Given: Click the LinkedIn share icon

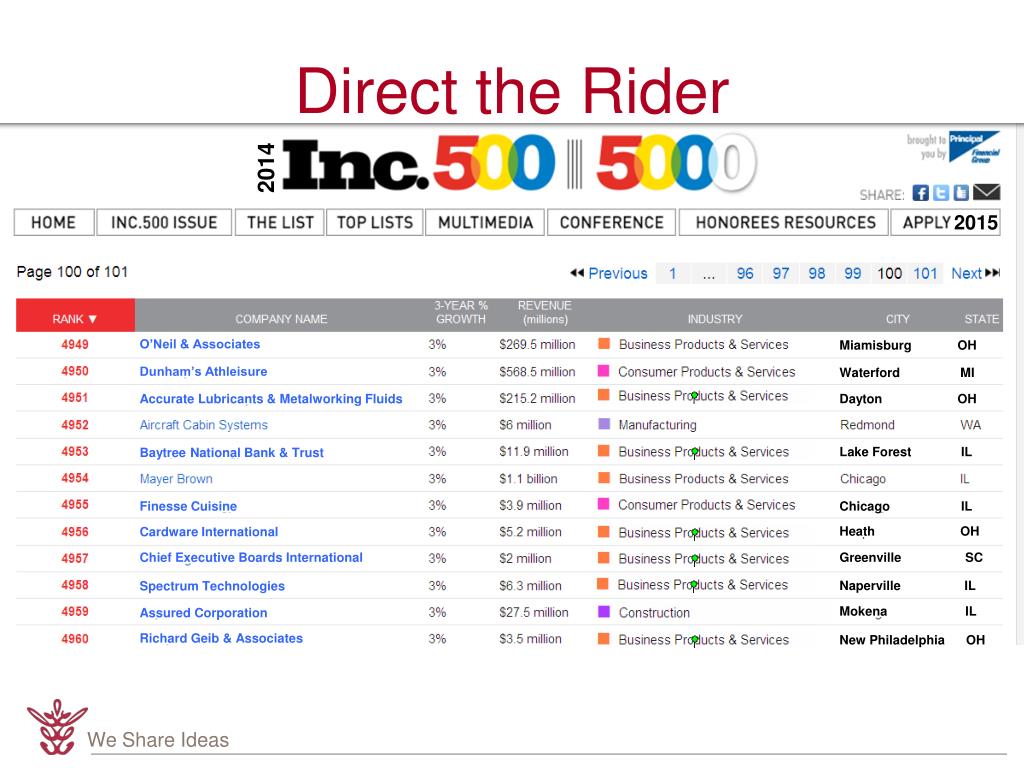Looking at the screenshot, I should coord(961,193).
